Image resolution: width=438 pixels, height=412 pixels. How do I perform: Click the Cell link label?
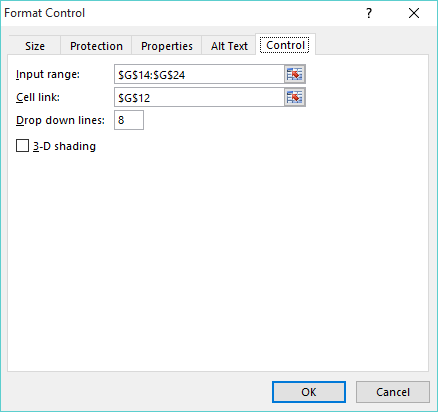coord(38,97)
